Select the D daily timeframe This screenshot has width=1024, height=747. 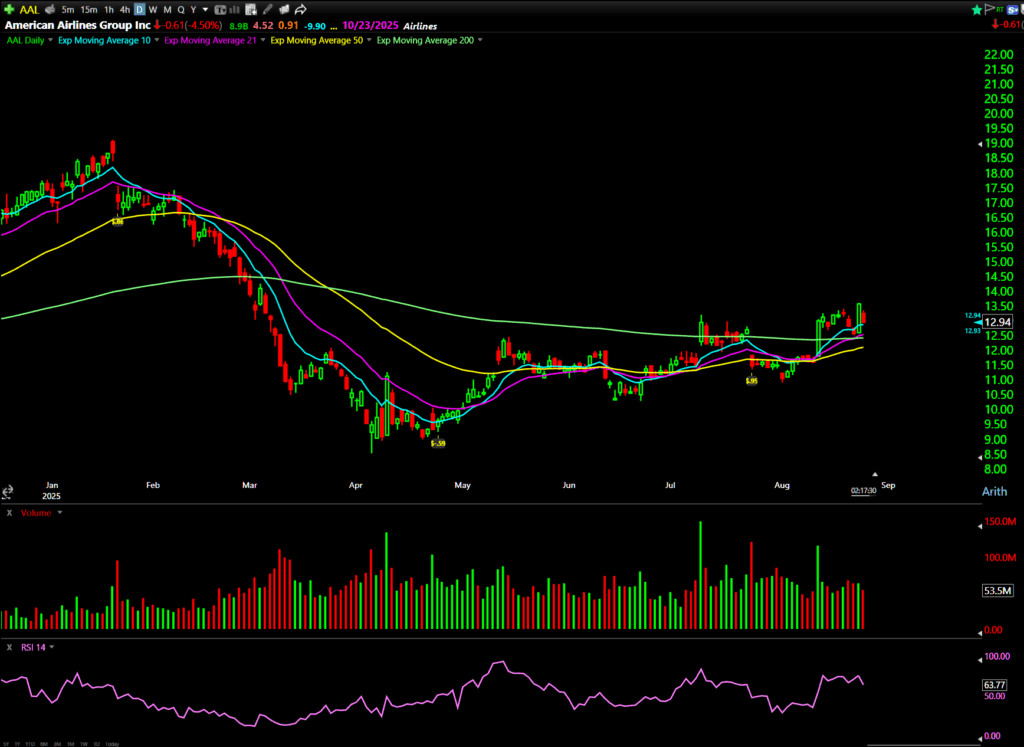click(139, 10)
